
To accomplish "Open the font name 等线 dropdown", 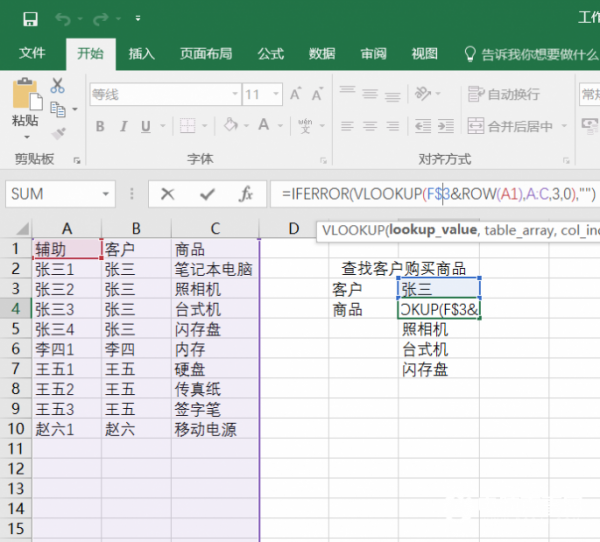I will (x=235, y=93).
